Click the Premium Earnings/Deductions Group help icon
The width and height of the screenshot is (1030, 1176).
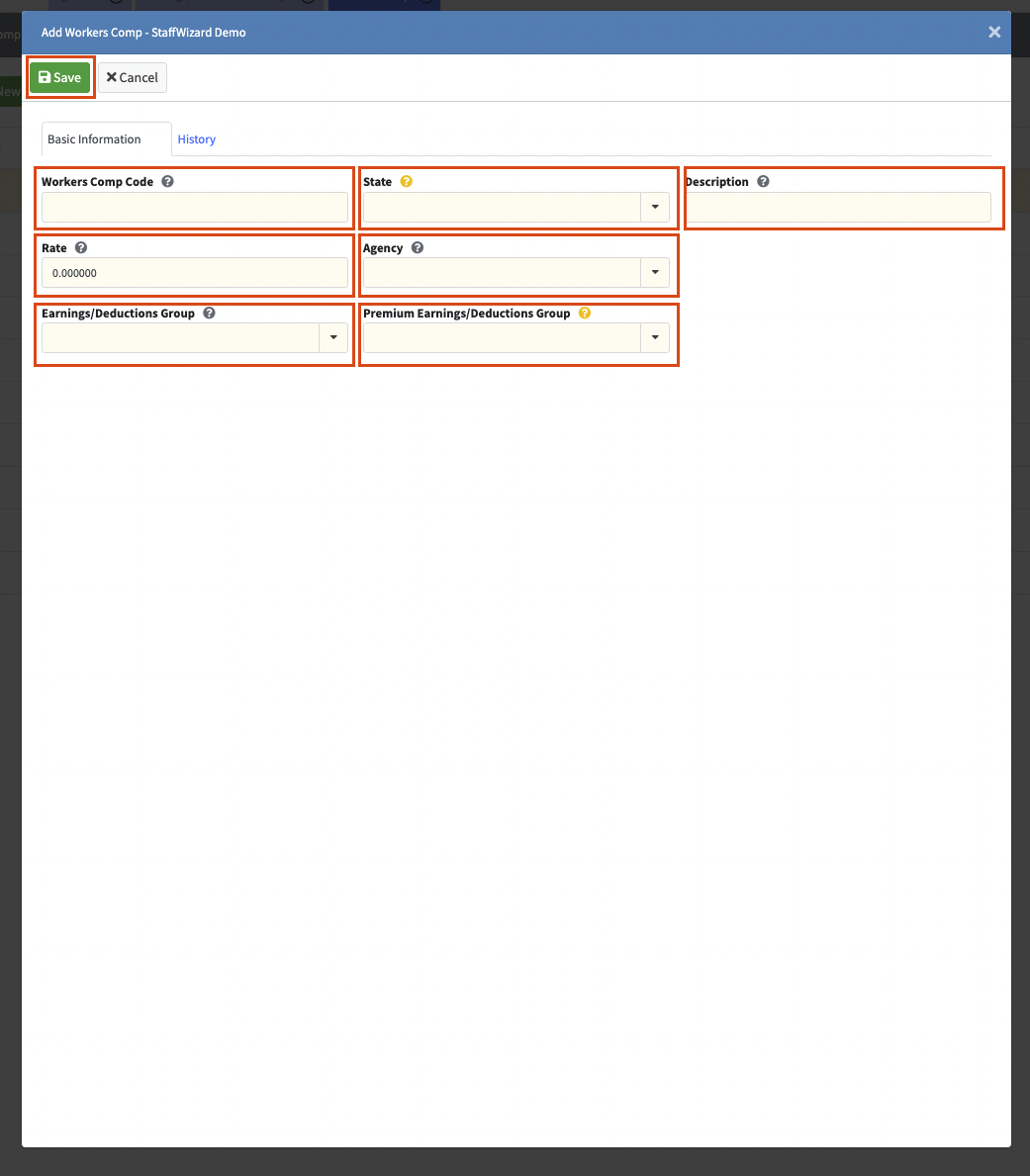pos(585,314)
